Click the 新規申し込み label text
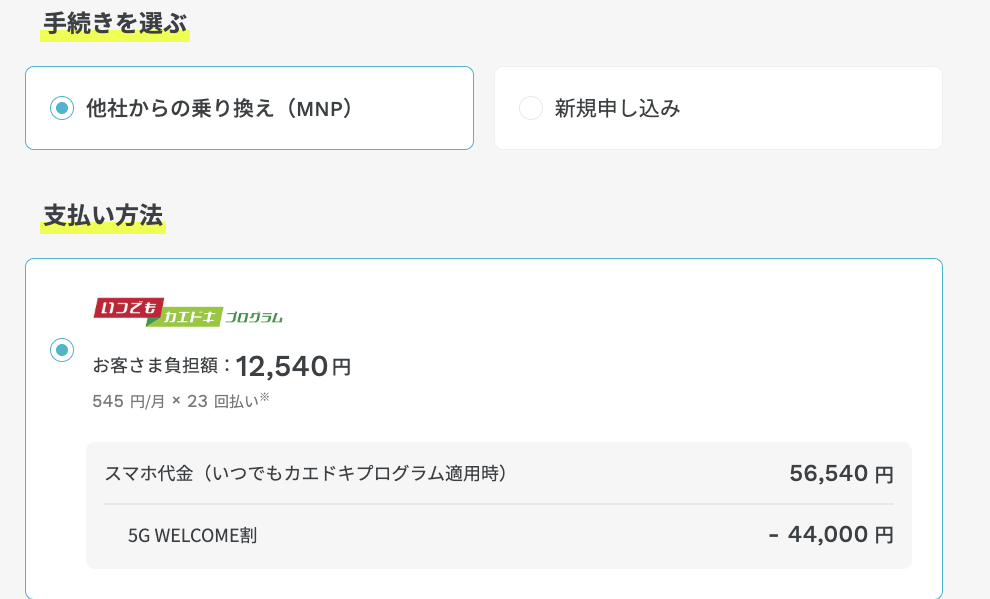This screenshot has width=990, height=599. [x=617, y=108]
